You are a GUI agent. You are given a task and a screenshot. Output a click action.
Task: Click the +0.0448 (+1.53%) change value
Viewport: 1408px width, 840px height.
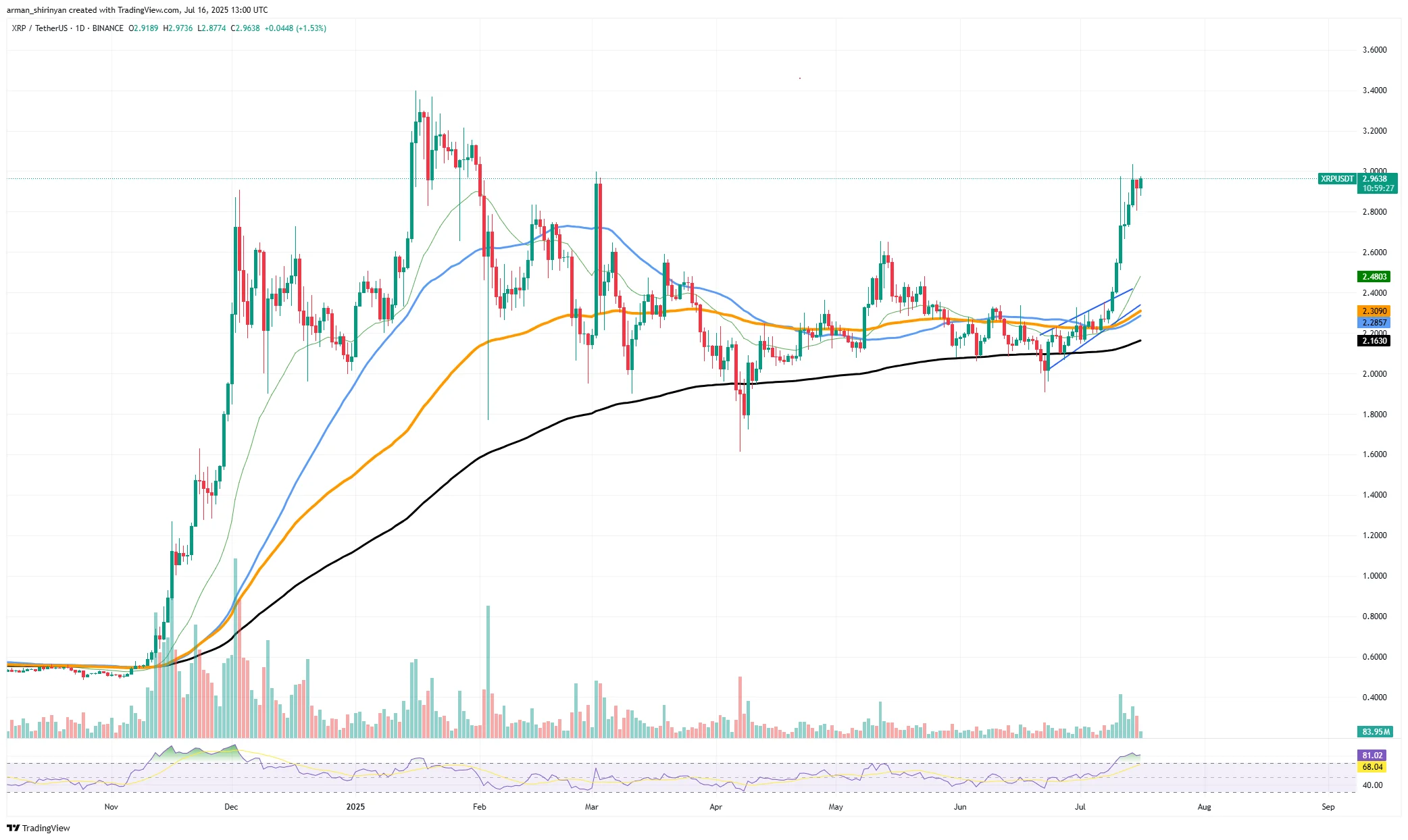click(295, 28)
